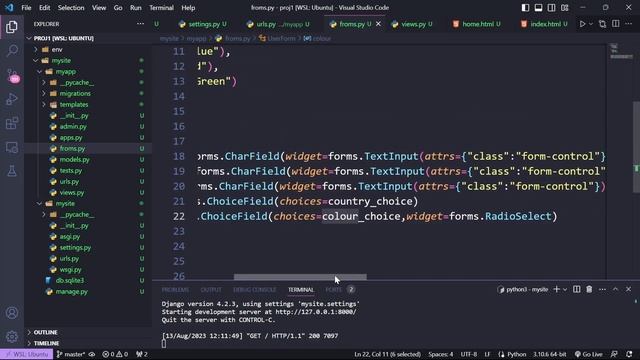640x360 pixels.
Task: Open the File menu
Action: [26, 8]
